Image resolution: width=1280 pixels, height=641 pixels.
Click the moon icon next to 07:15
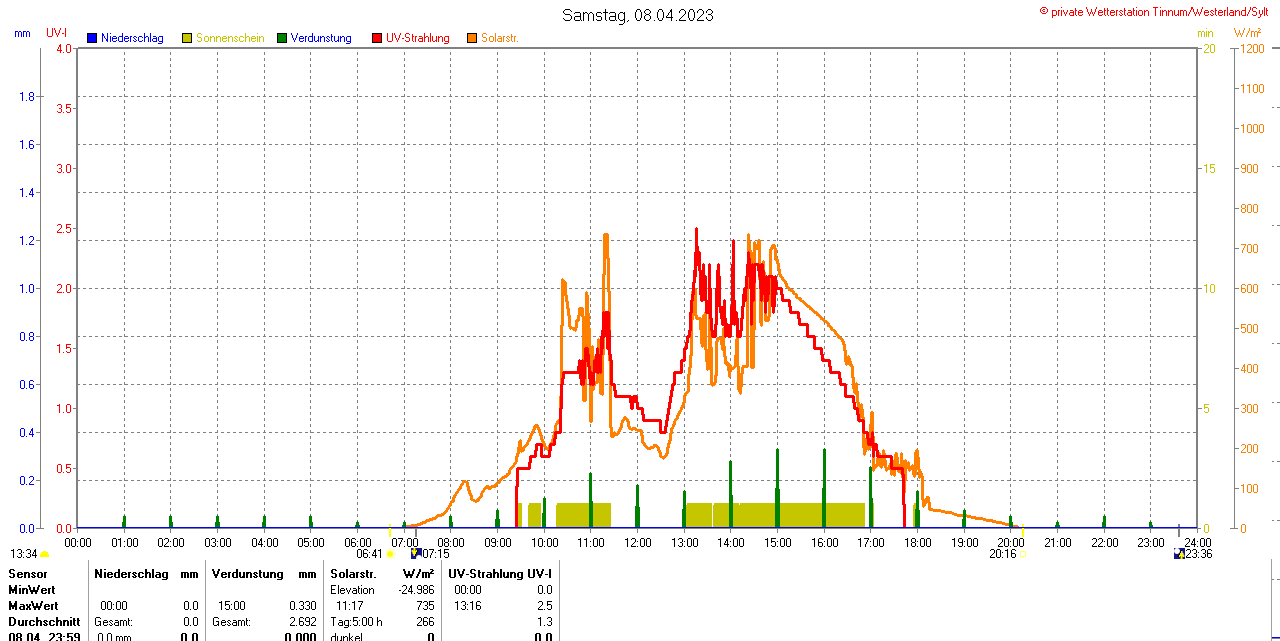416,553
